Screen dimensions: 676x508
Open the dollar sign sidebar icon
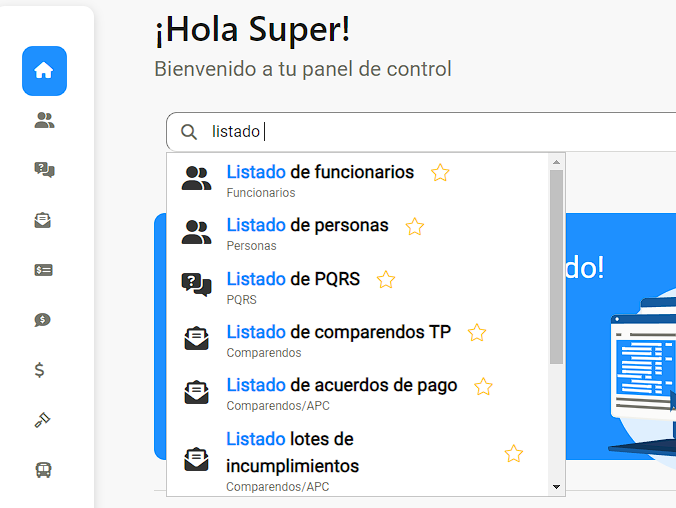tap(40, 370)
